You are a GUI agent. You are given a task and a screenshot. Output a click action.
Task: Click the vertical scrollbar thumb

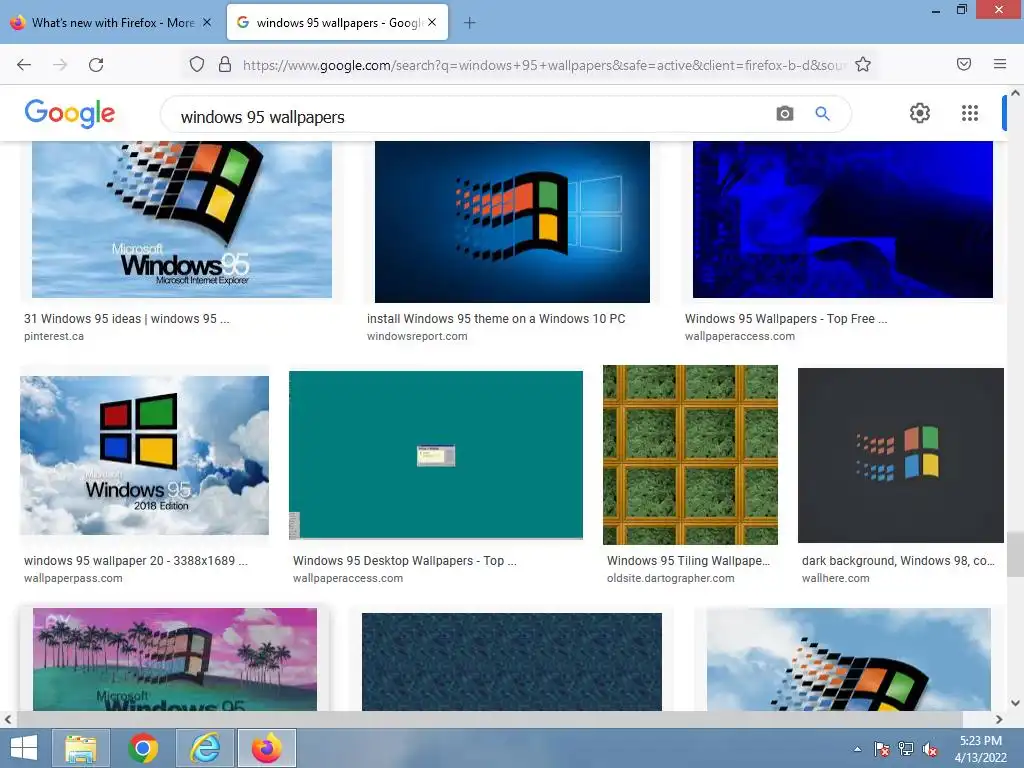point(1015,554)
